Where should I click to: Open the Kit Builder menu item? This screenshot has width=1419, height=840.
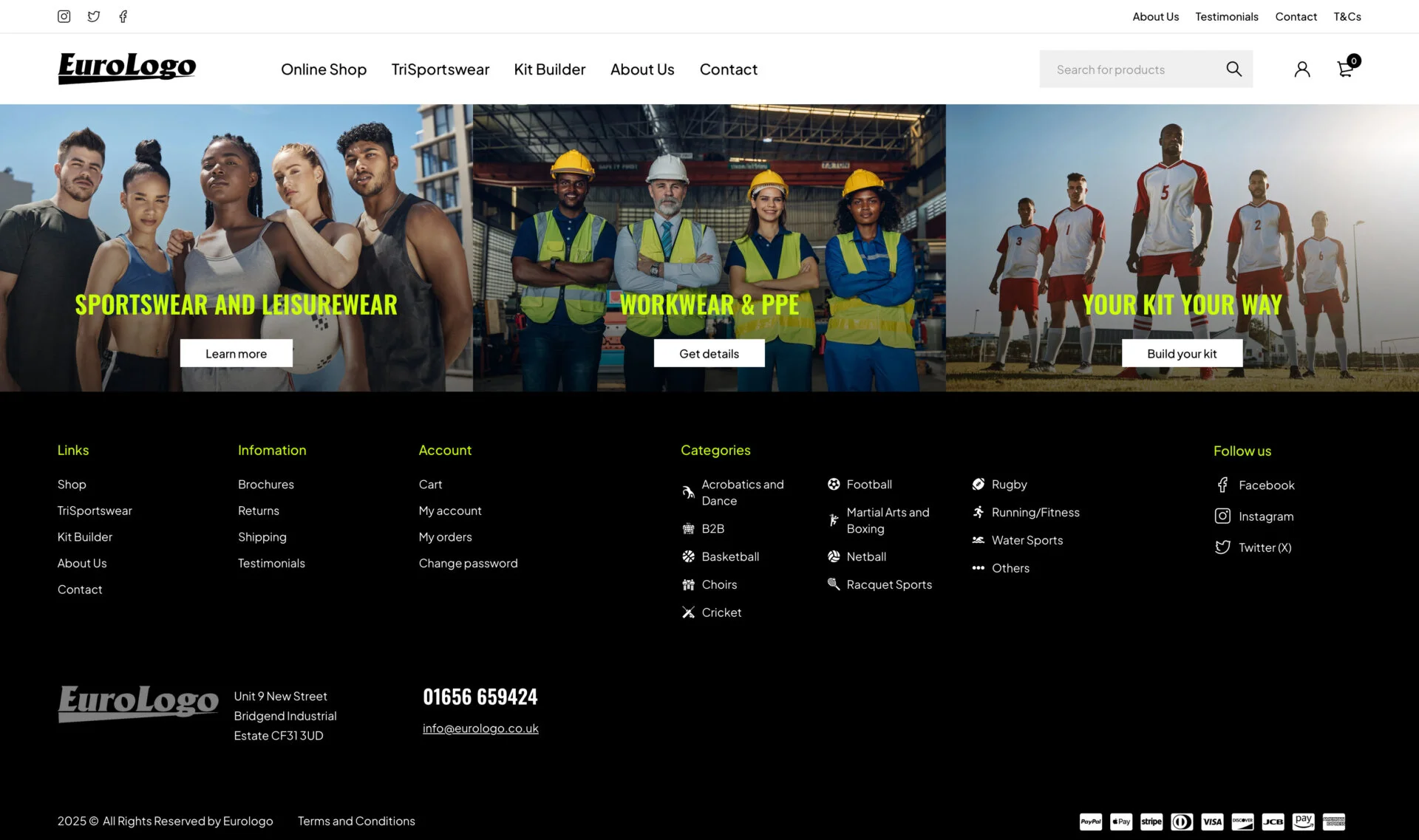(x=550, y=69)
